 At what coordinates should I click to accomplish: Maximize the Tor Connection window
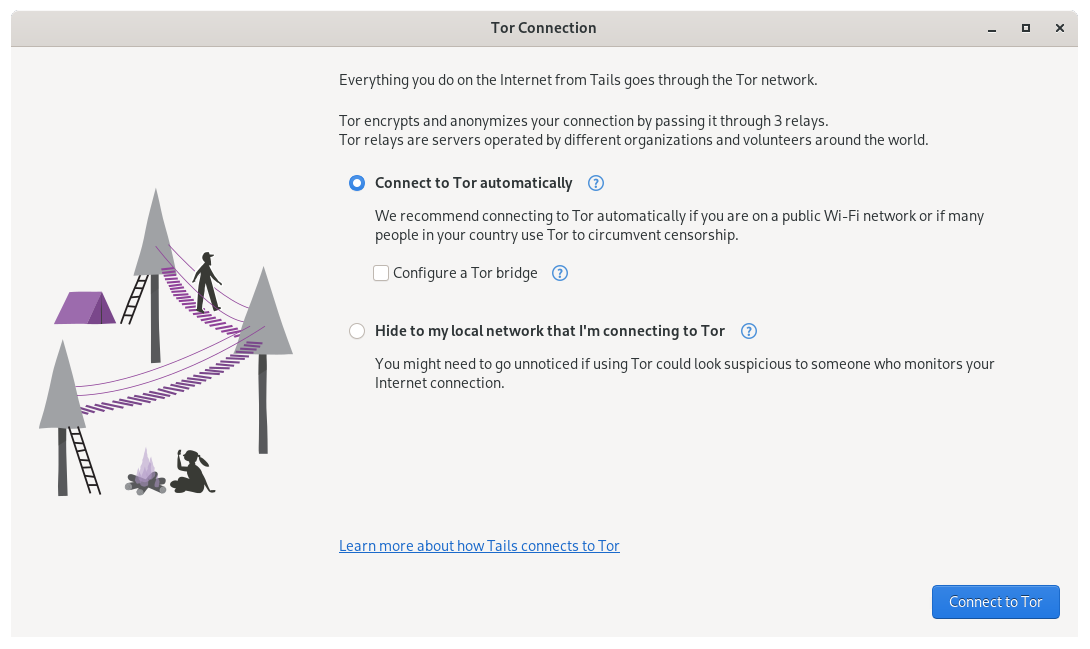coord(1025,28)
